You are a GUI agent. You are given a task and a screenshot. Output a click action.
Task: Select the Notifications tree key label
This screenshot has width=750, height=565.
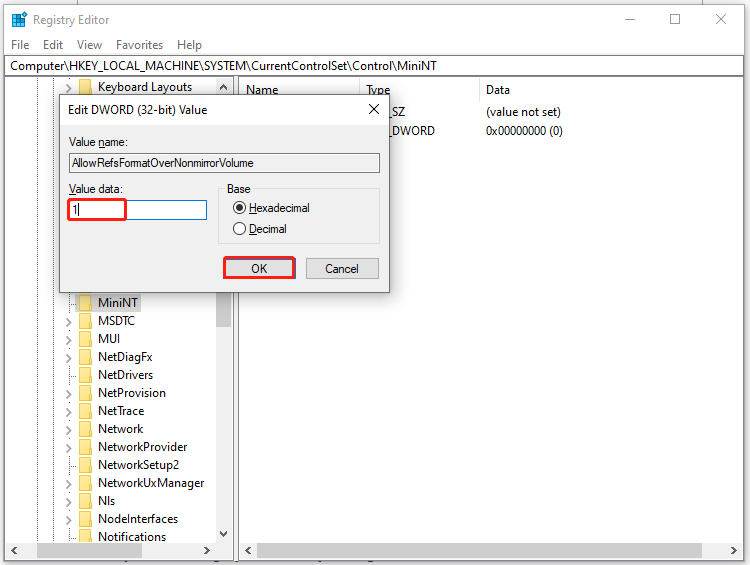pyautogui.click(x=132, y=536)
